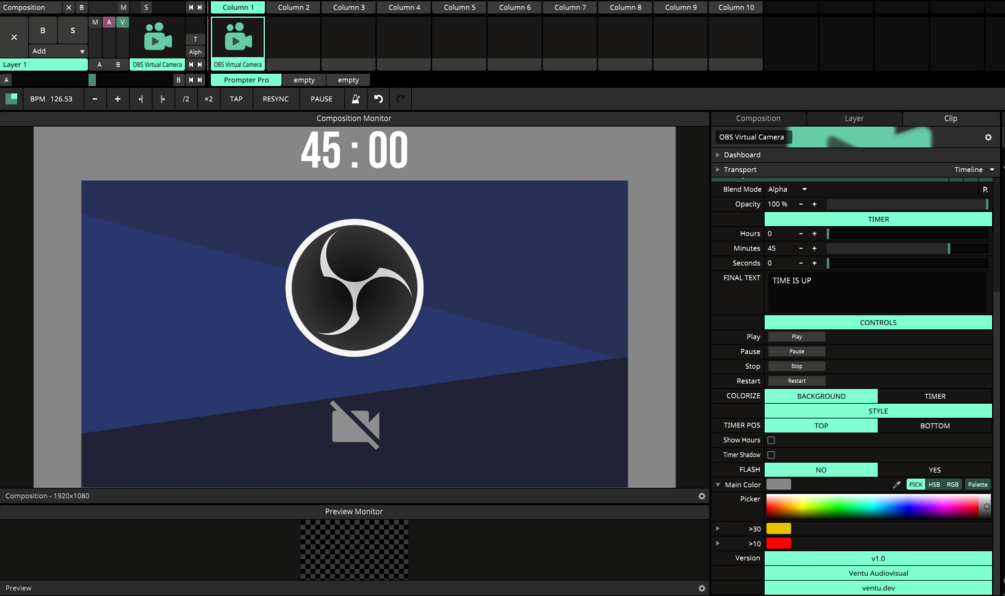
Task: Enable the Show Hours checkbox
Action: tap(771, 440)
